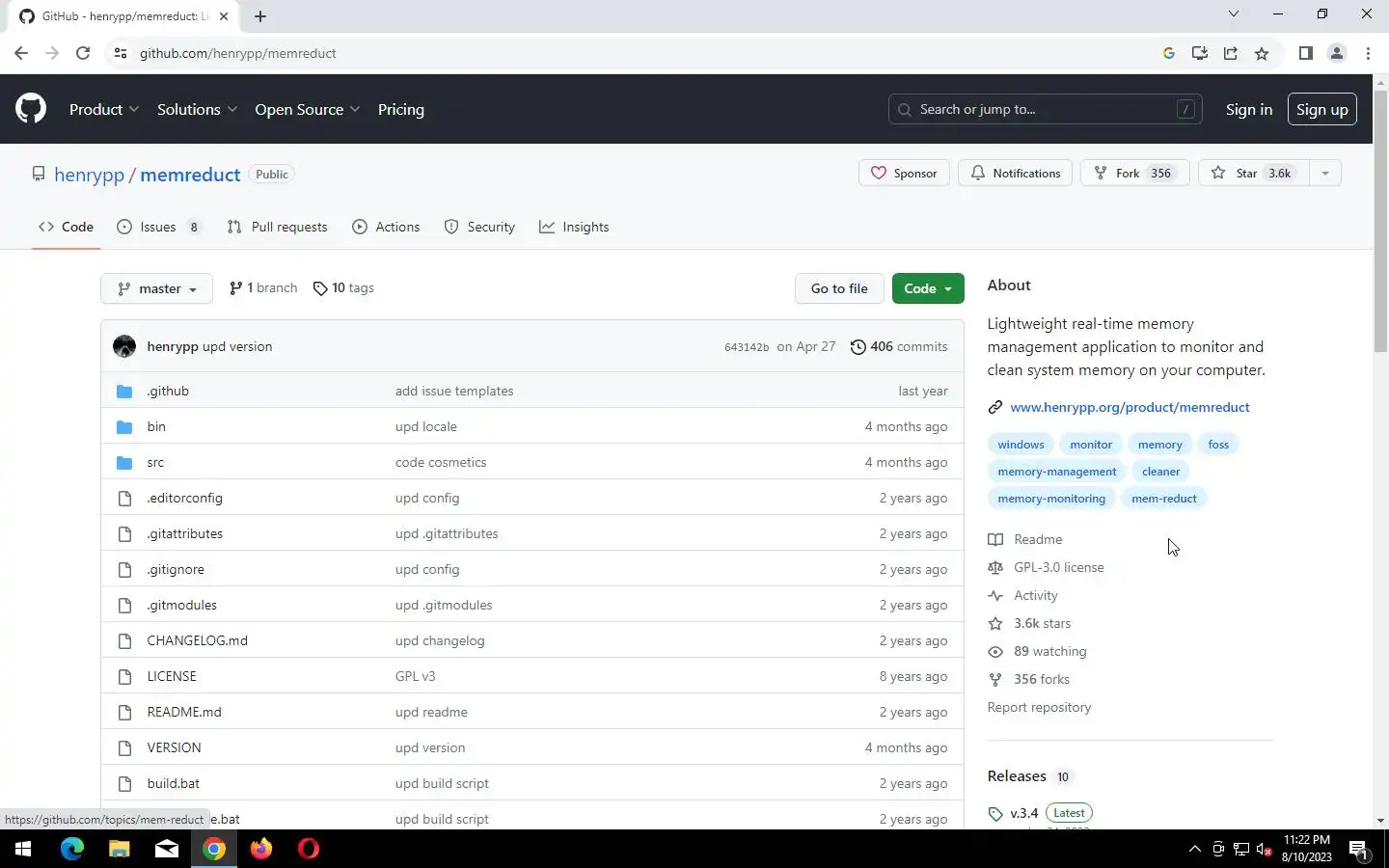Open File Explorer from the taskbar
The image size is (1389, 868).
coord(119,849)
